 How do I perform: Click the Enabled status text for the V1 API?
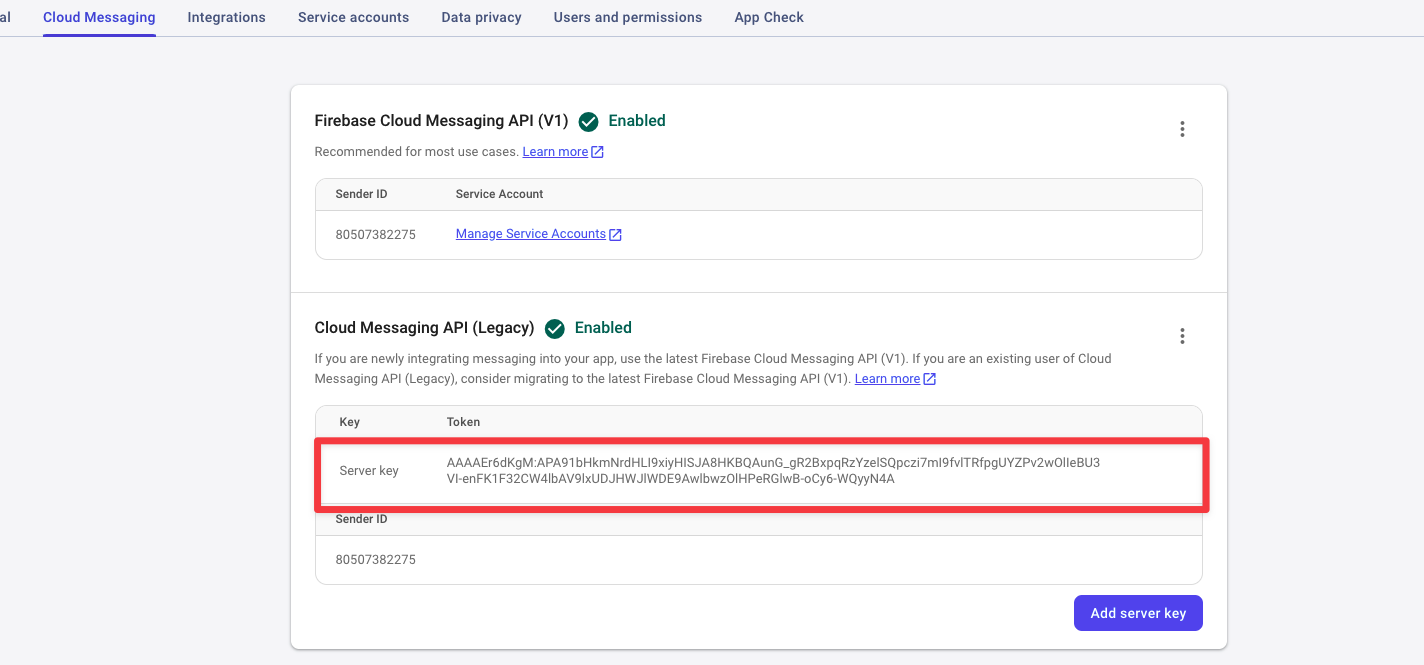point(637,121)
